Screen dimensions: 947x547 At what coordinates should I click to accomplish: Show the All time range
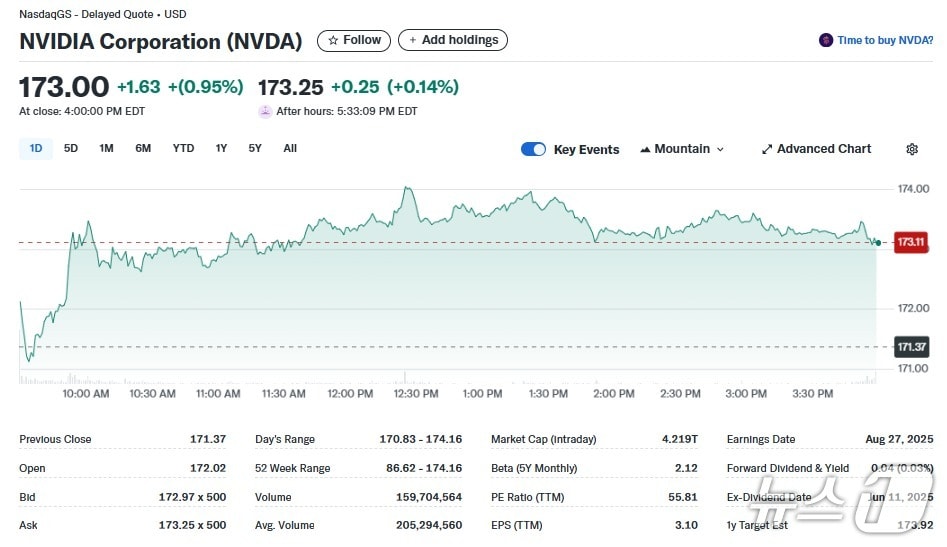coord(290,149)
